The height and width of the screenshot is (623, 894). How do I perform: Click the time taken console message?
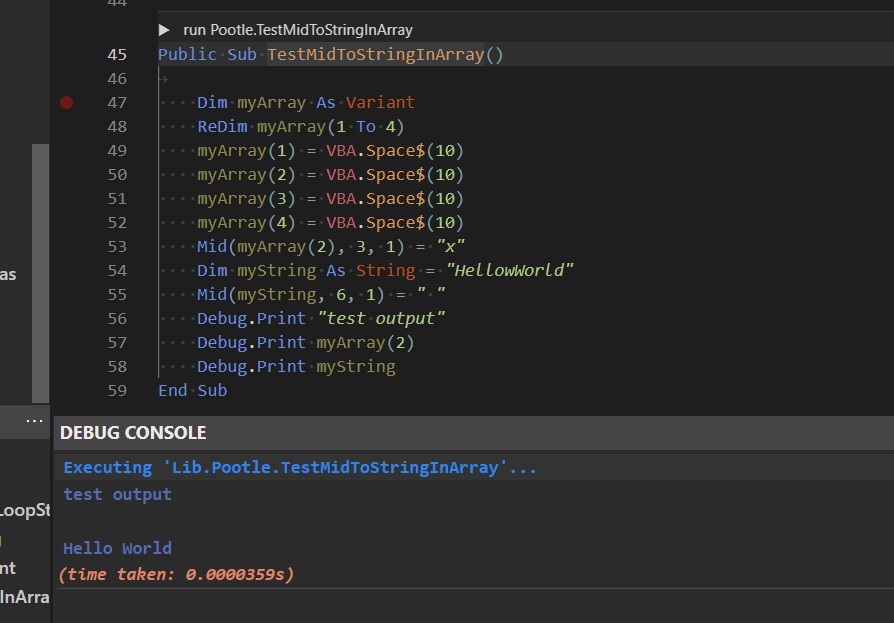176,574
